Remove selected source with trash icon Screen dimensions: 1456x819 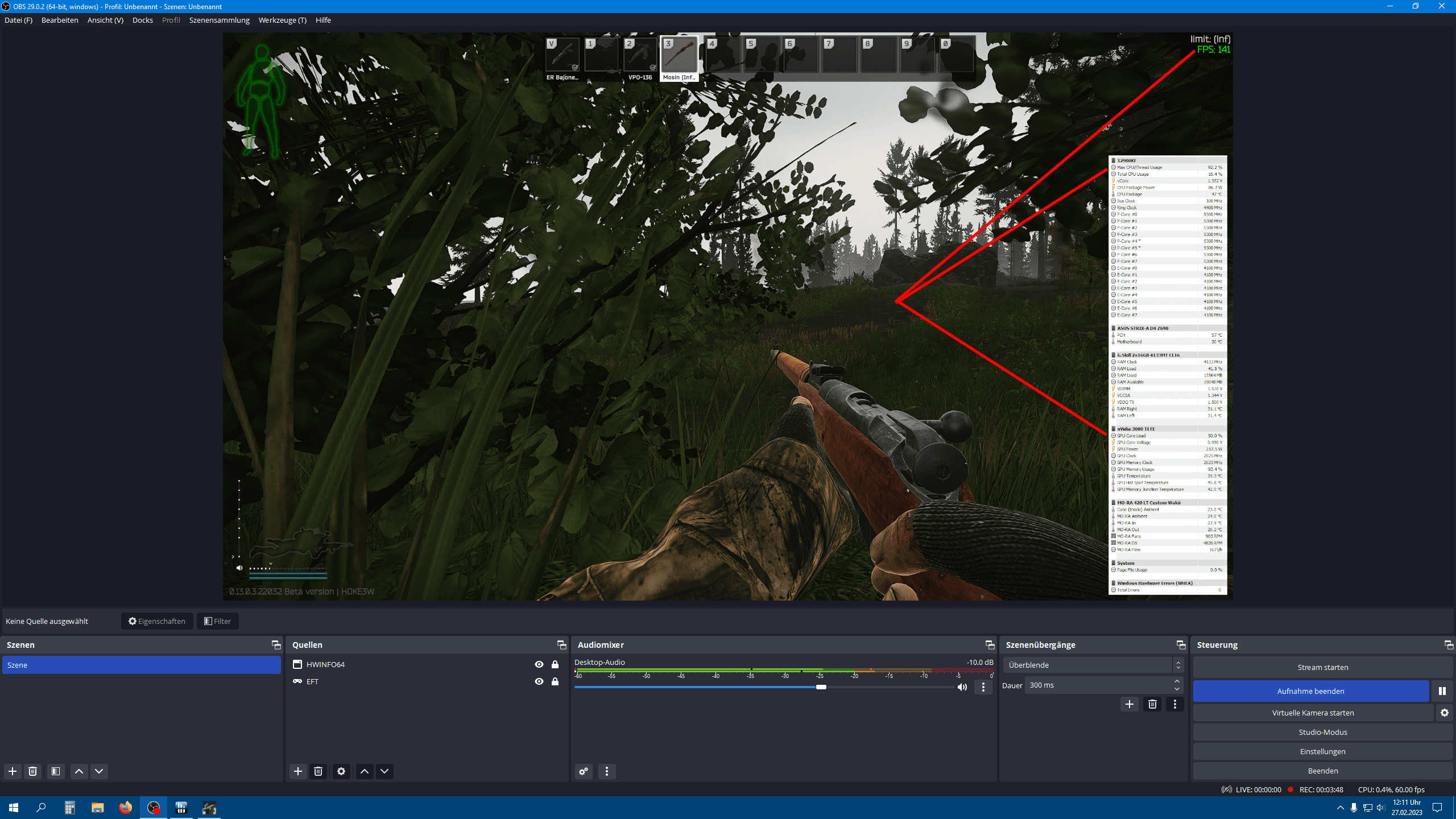point(318,771)
